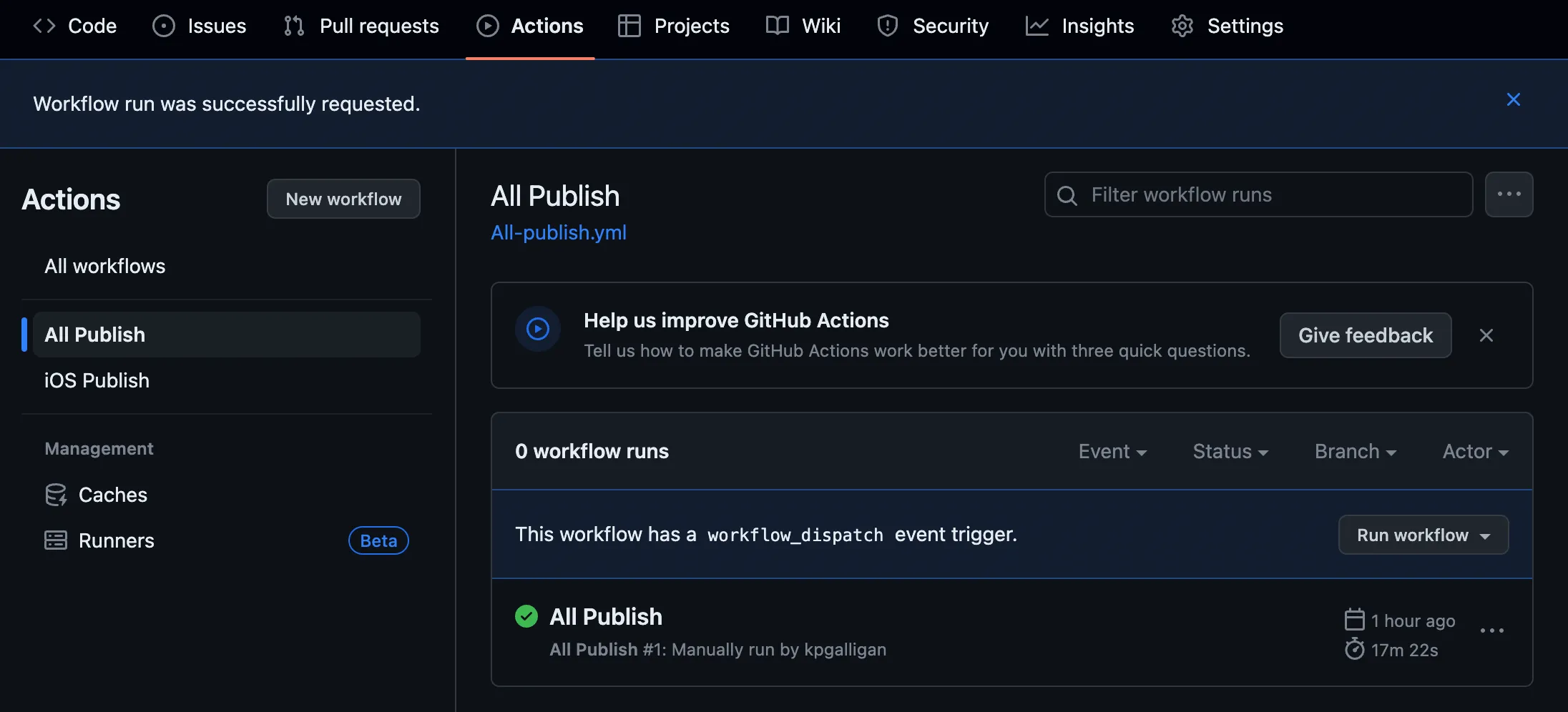1568x712 pixels.
Task: Click the Wiki book icon
Action: 778,26
